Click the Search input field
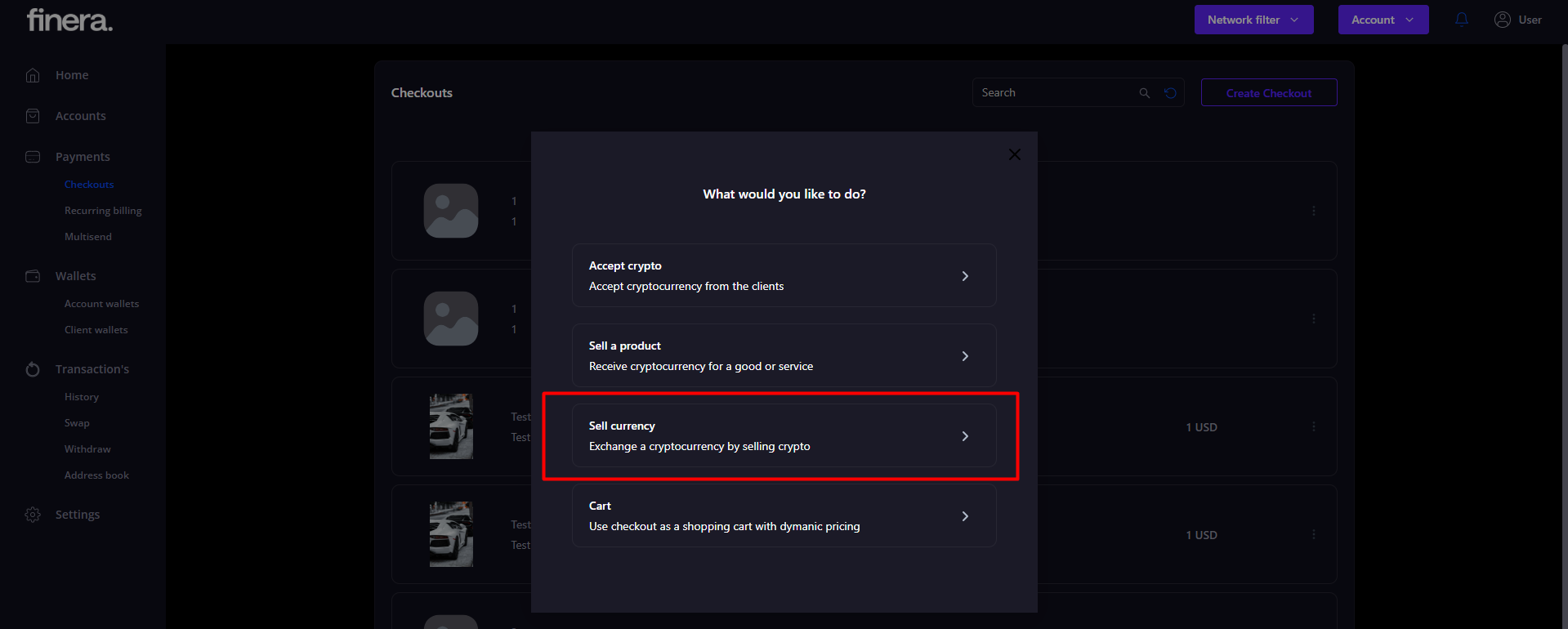This screenshot has width=1568, height=629. [1054, 93]
